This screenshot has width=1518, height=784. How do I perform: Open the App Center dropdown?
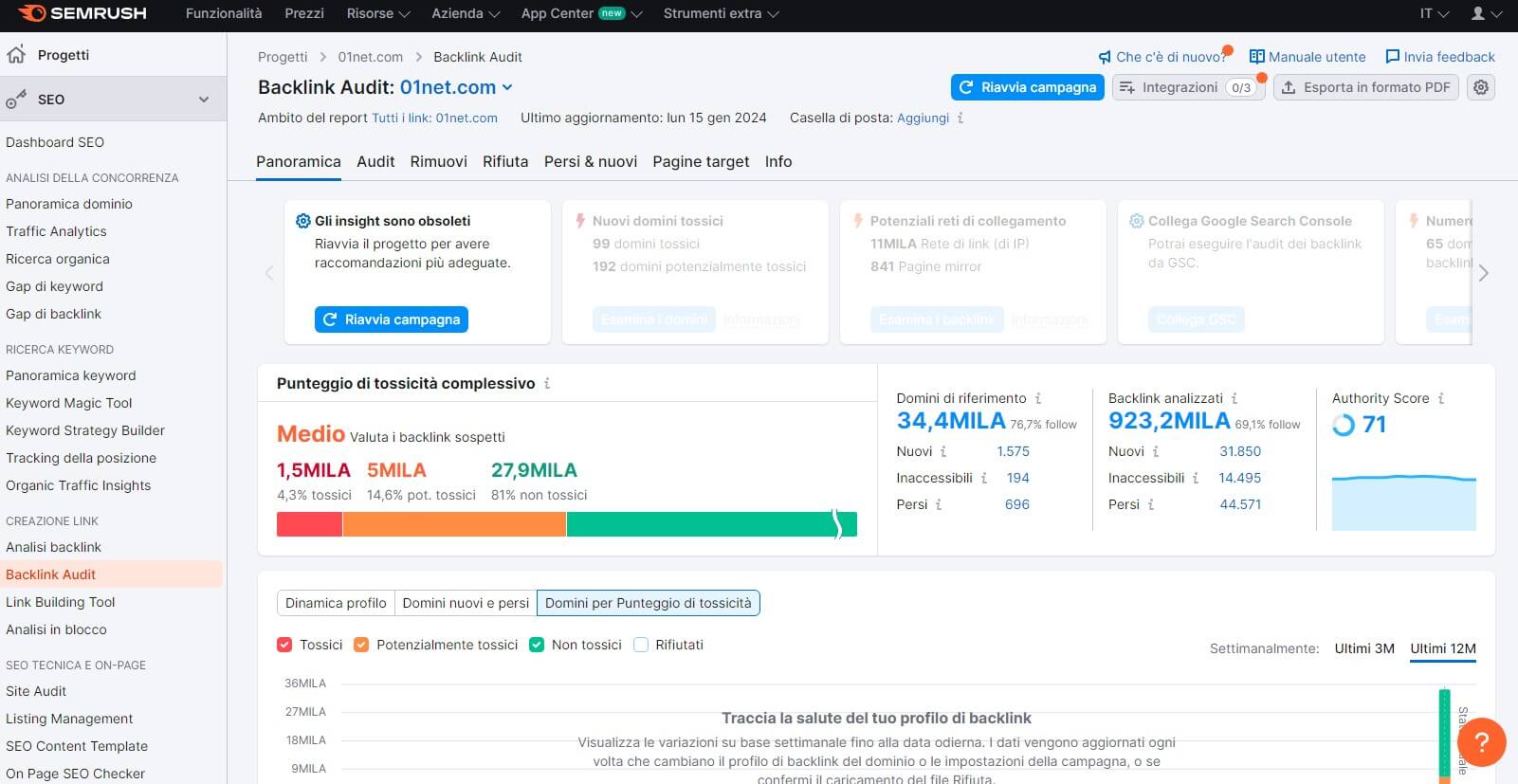pyautogui.click(x=581, y=13)
